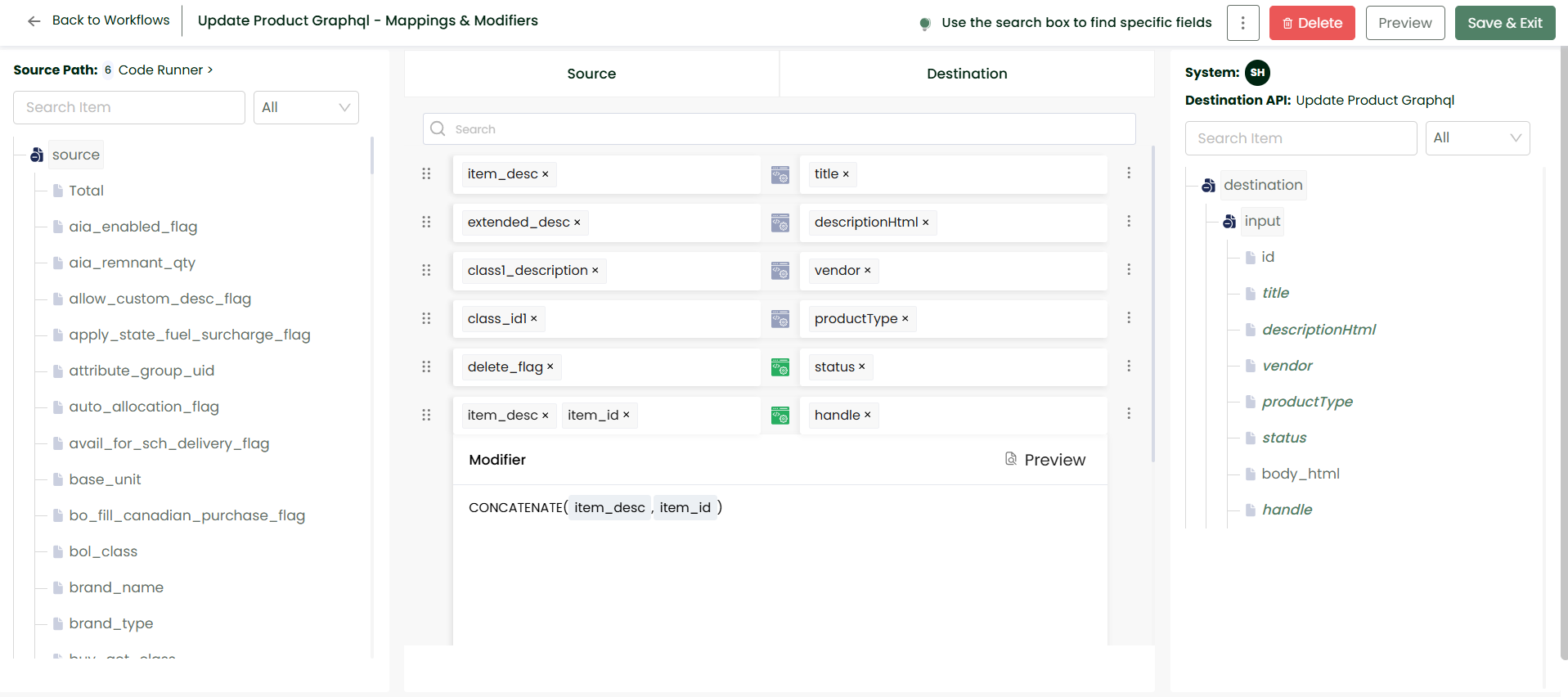Click the Back to Workflows arrow

pyautogui.click(x=34, y=21)
